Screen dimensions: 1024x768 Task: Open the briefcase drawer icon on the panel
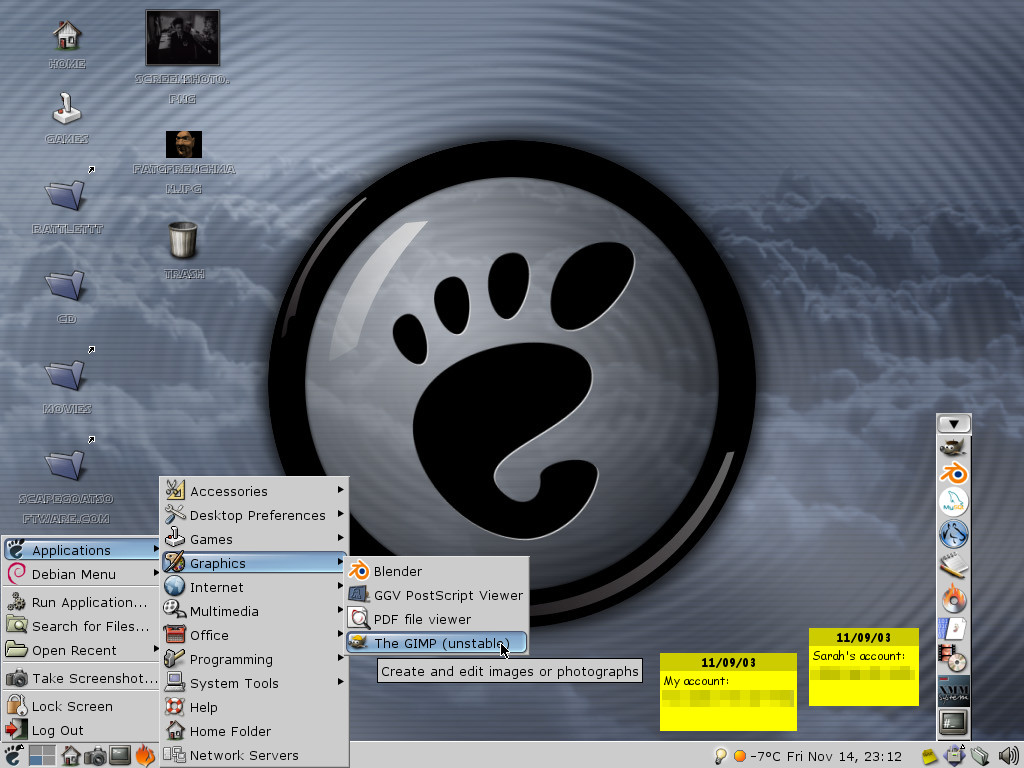point(954,756)
